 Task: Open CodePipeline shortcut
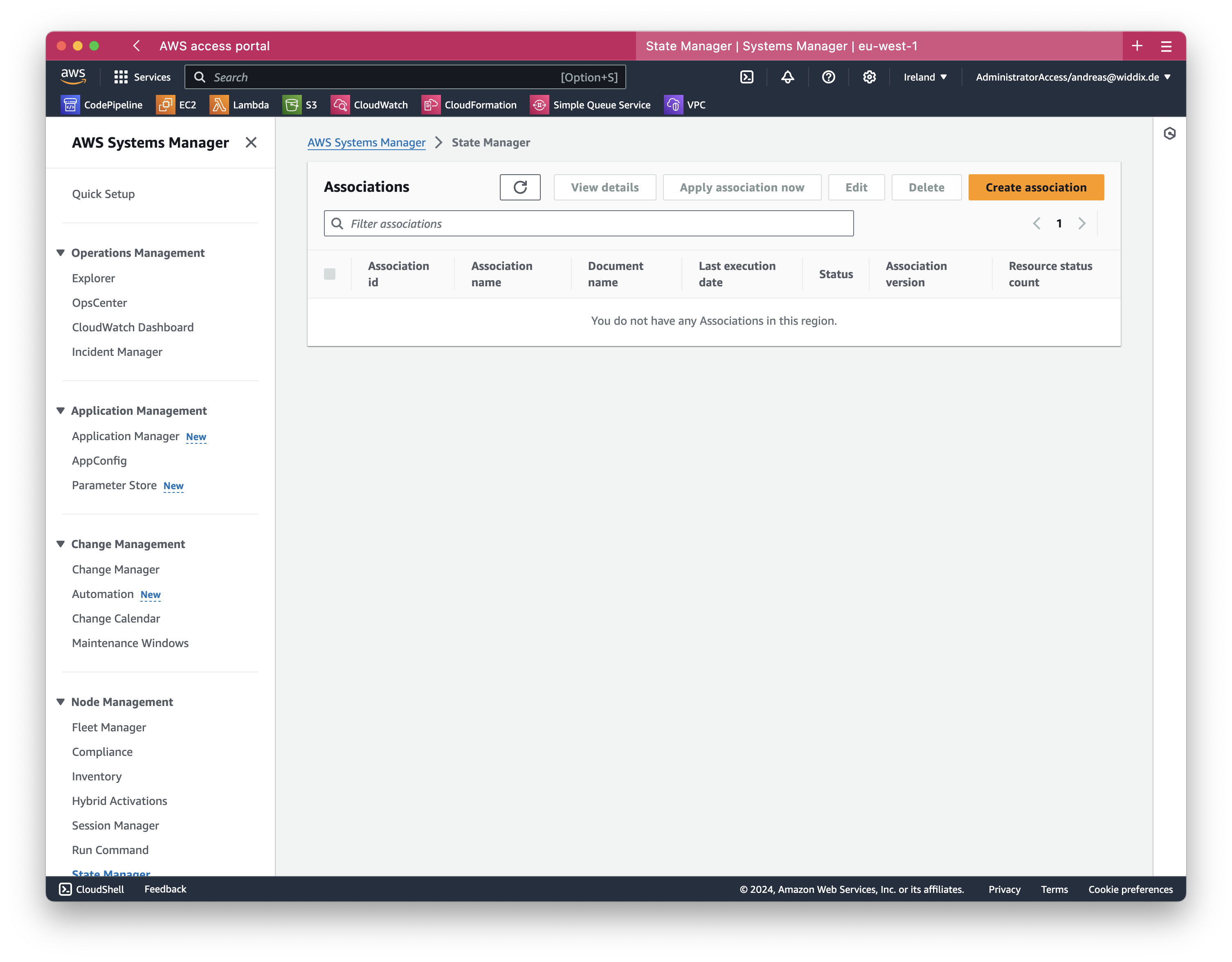(101, 105)
